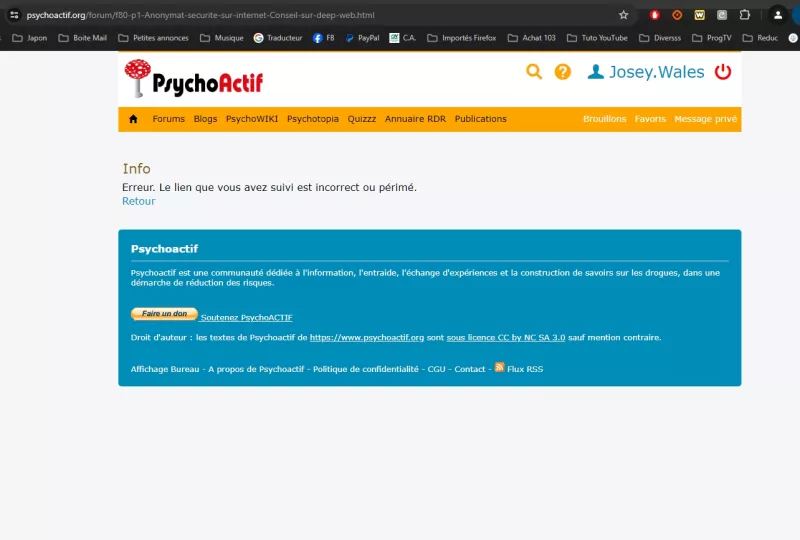Bookmark this page with the star icon
This screenshot has height=540, width=800.
(x=624, y=15)
